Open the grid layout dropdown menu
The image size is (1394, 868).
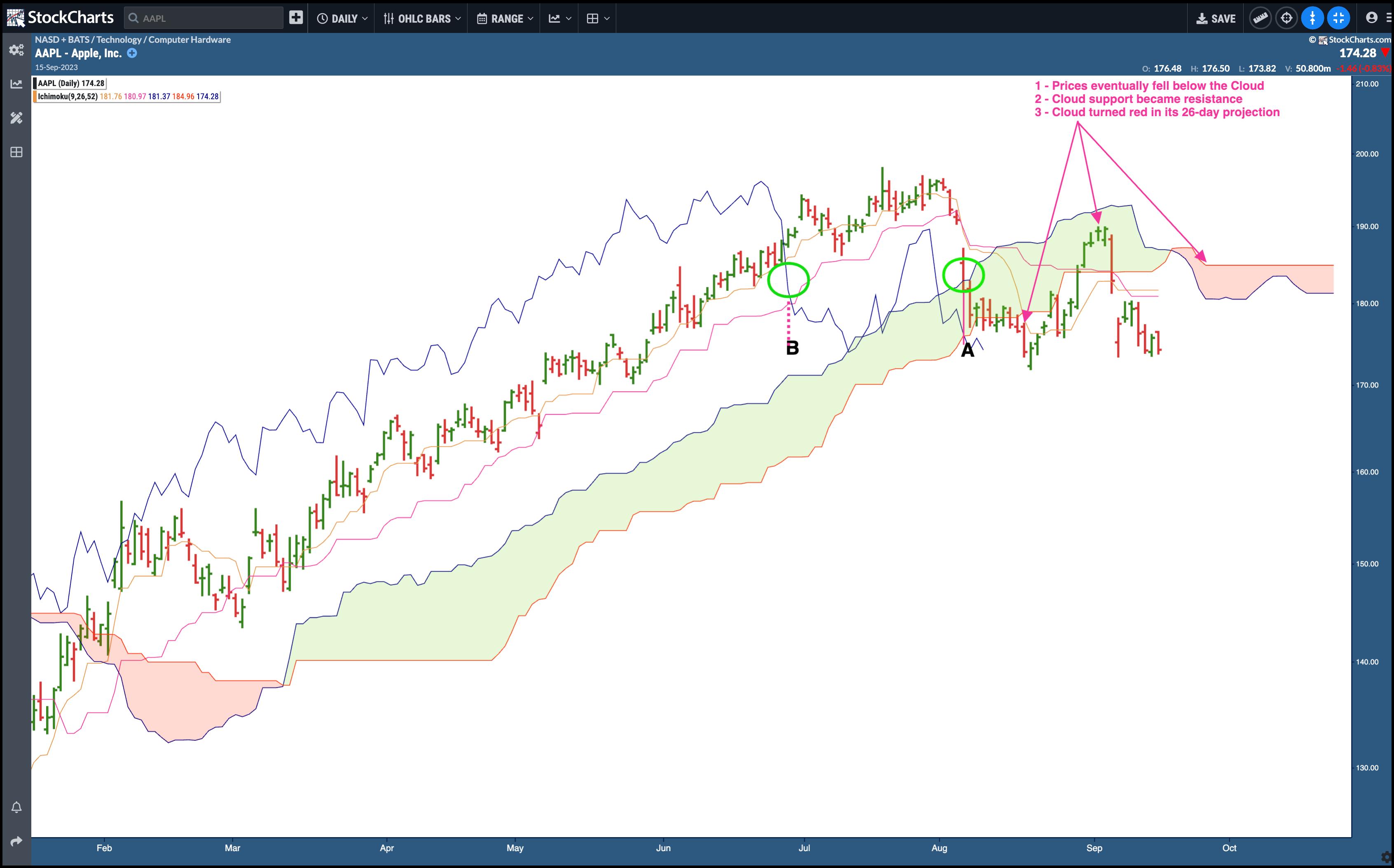click(x=598, y=19)
